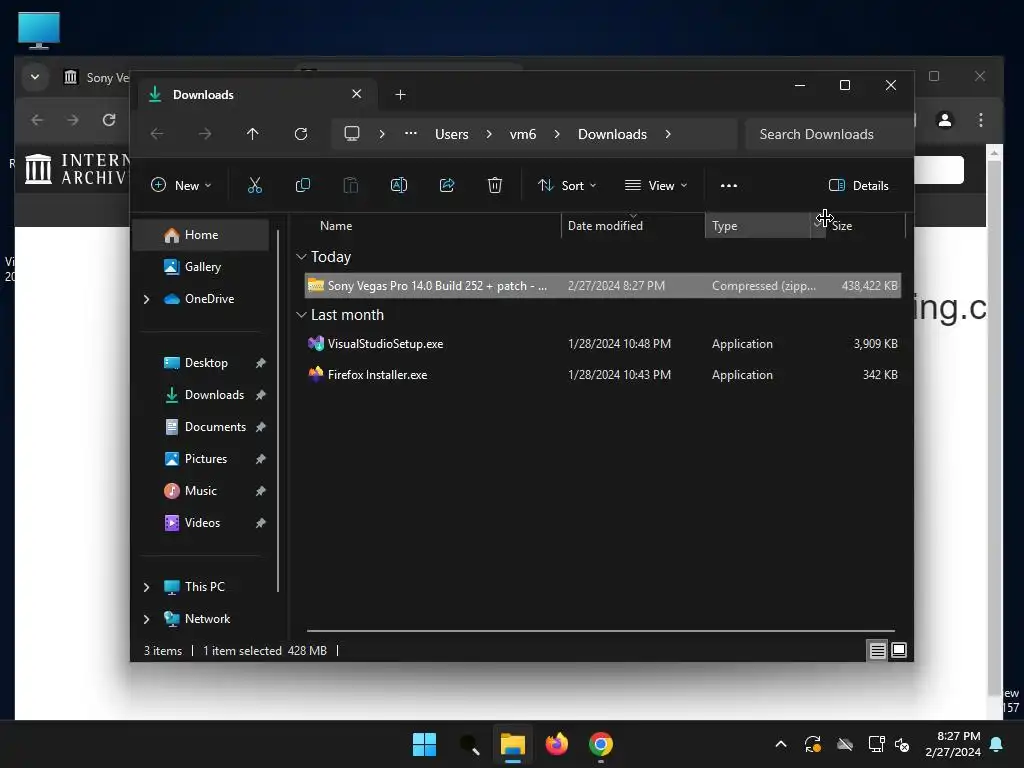This screenshot has height=768, width=1024.
Task: Toggle the Details pane button
Action: click(859, 185)
